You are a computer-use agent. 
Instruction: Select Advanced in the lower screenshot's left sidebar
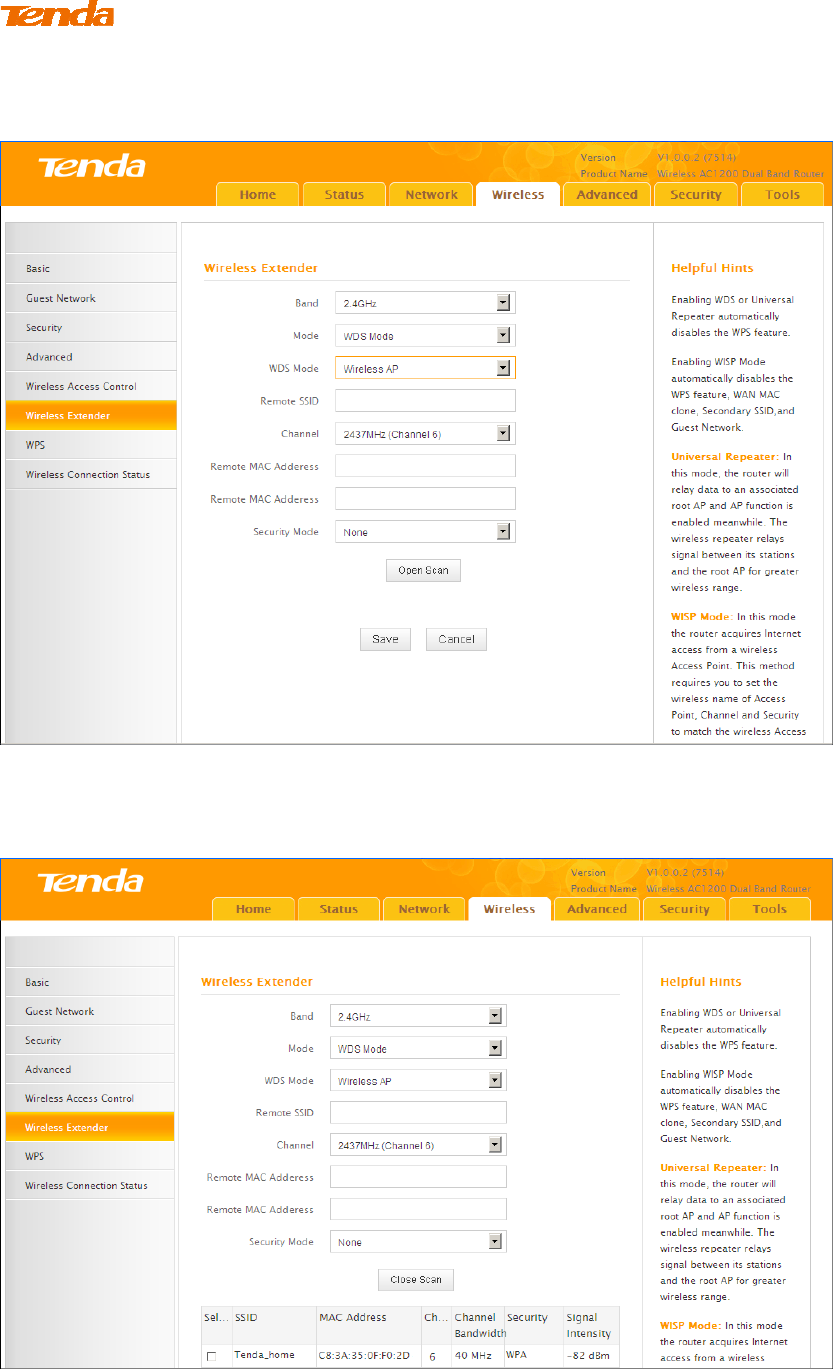click(x=90, y=1069)
